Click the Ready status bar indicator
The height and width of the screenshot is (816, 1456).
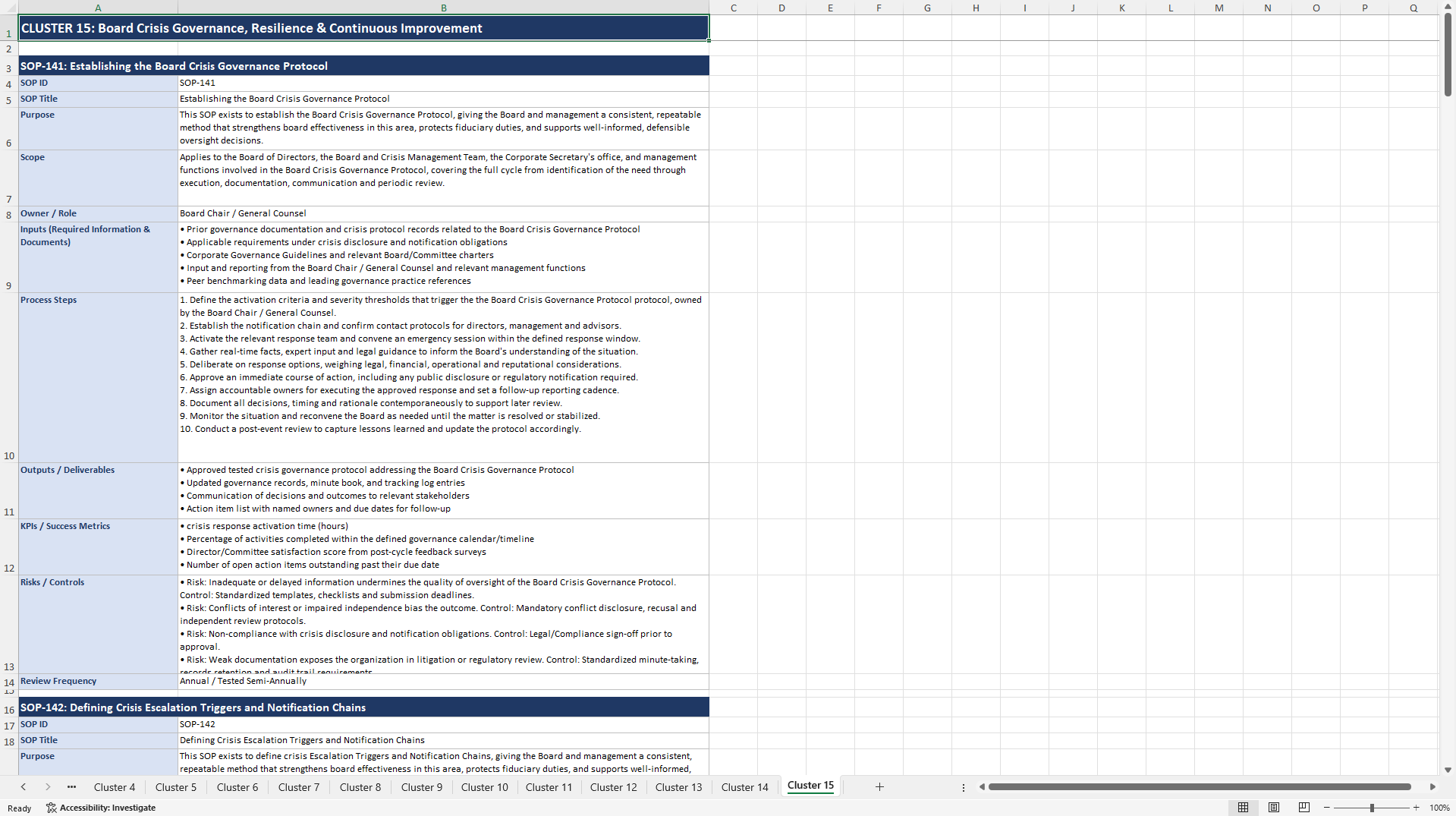tap(20, 808)
